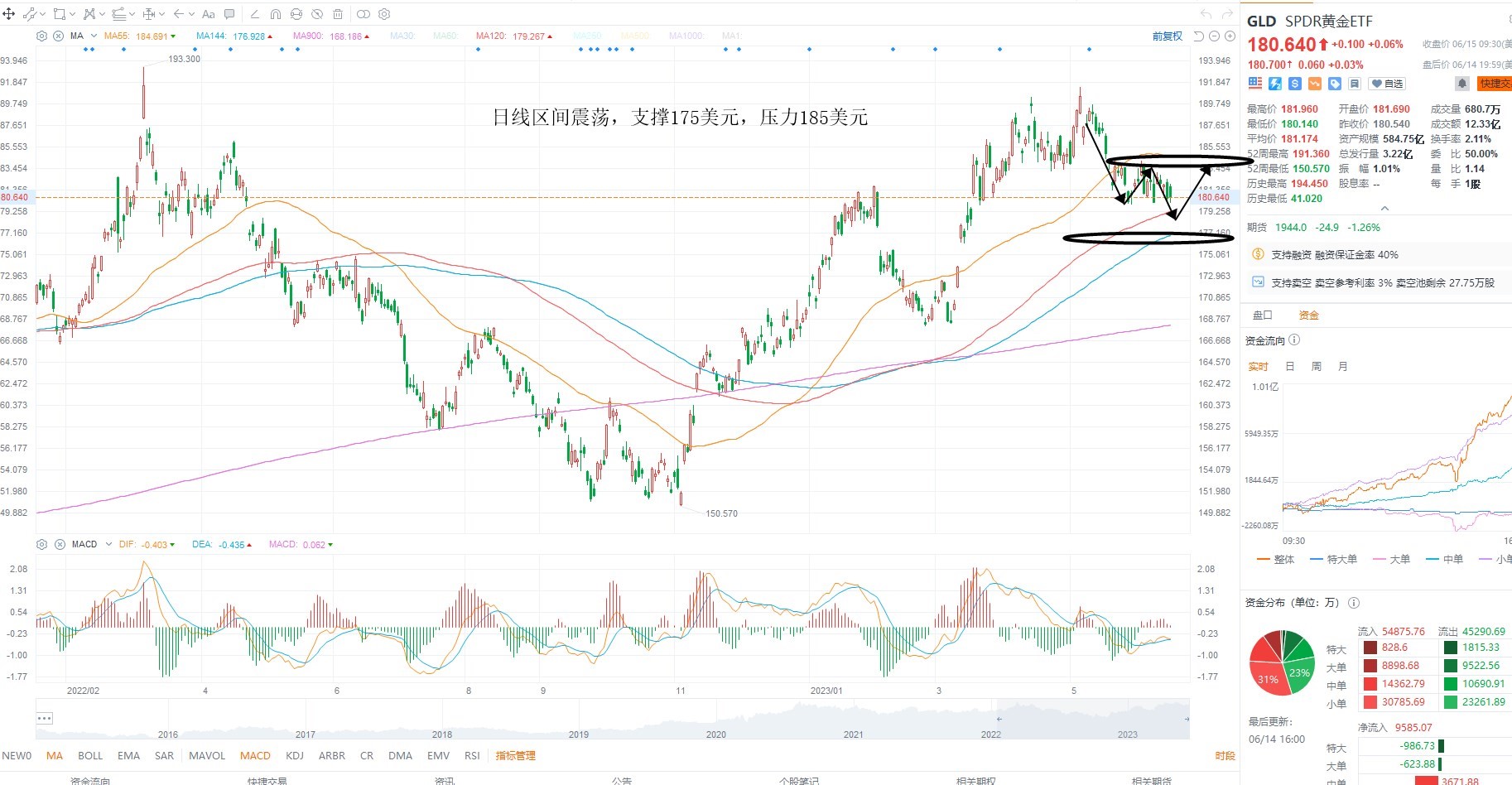Click the 快捷交易 orange button
This screenshot has width=1512, height=785.
[1495, 84]
